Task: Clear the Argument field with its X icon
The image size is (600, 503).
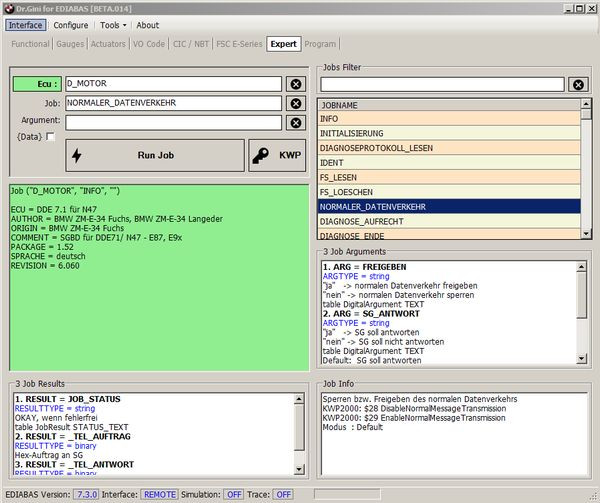Action: pyautogui.click(x=296, y=122)
